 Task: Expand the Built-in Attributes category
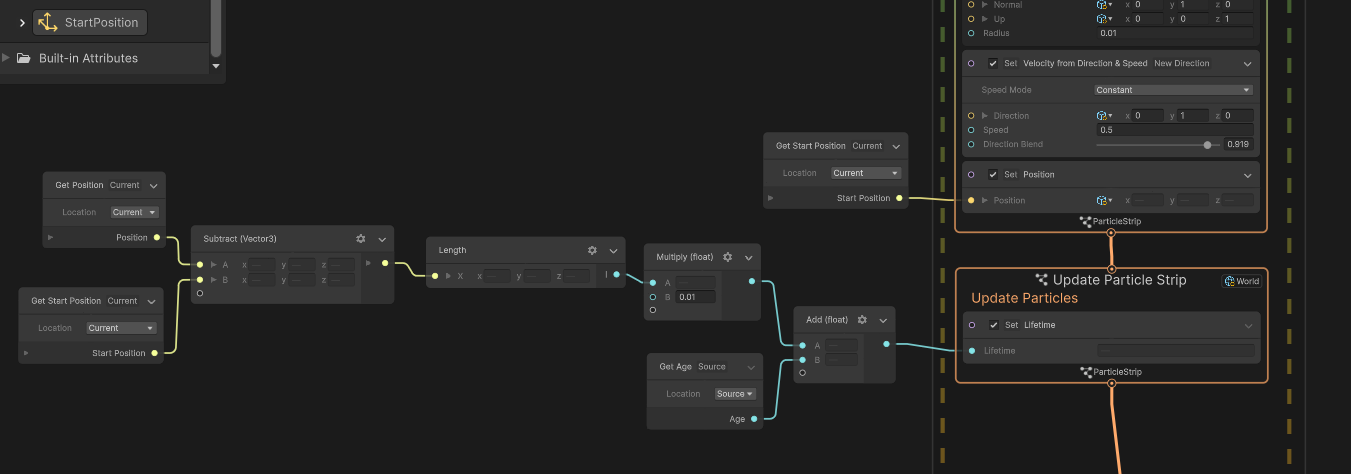7,58
